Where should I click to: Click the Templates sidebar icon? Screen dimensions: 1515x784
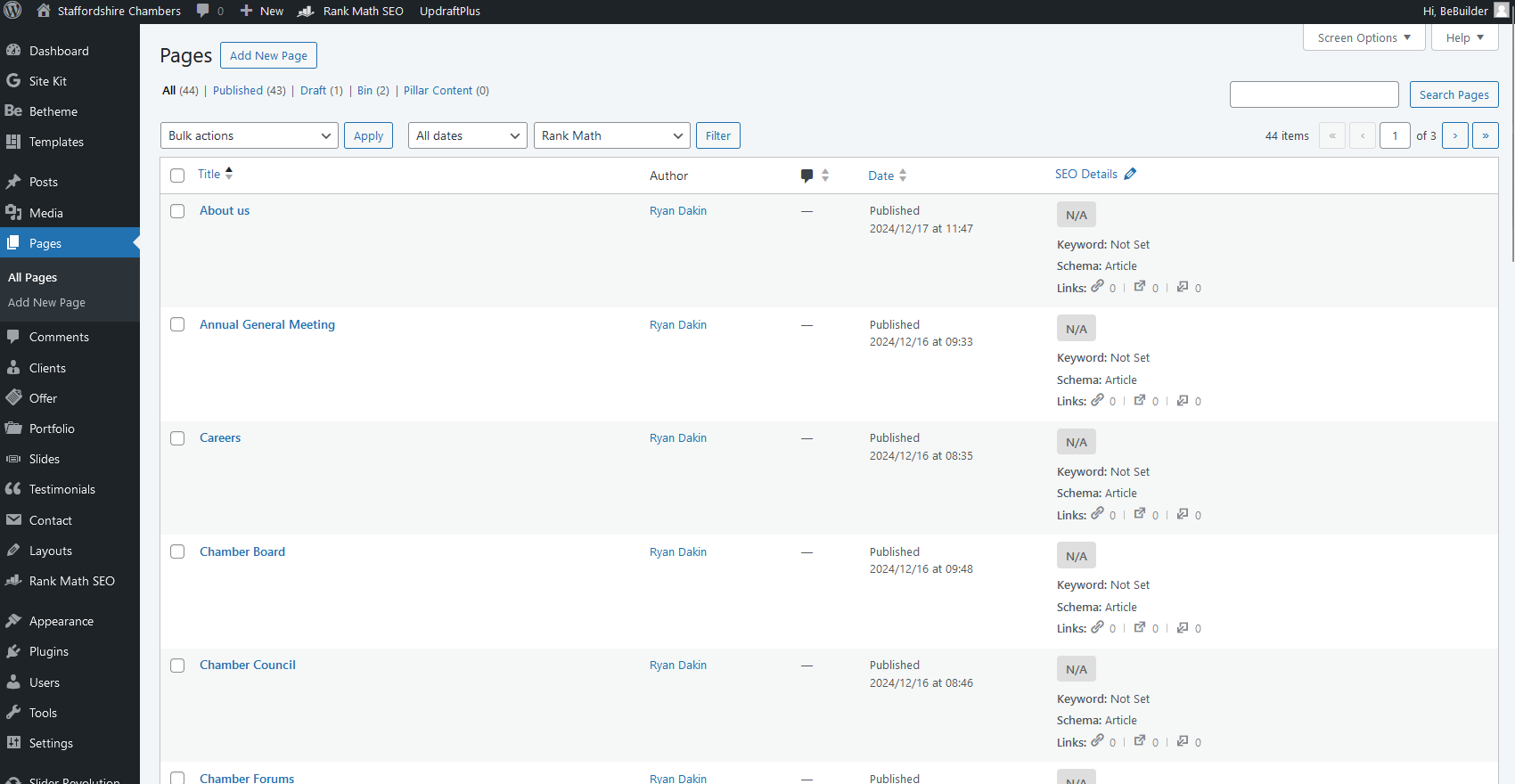click(x=13, y=142)
